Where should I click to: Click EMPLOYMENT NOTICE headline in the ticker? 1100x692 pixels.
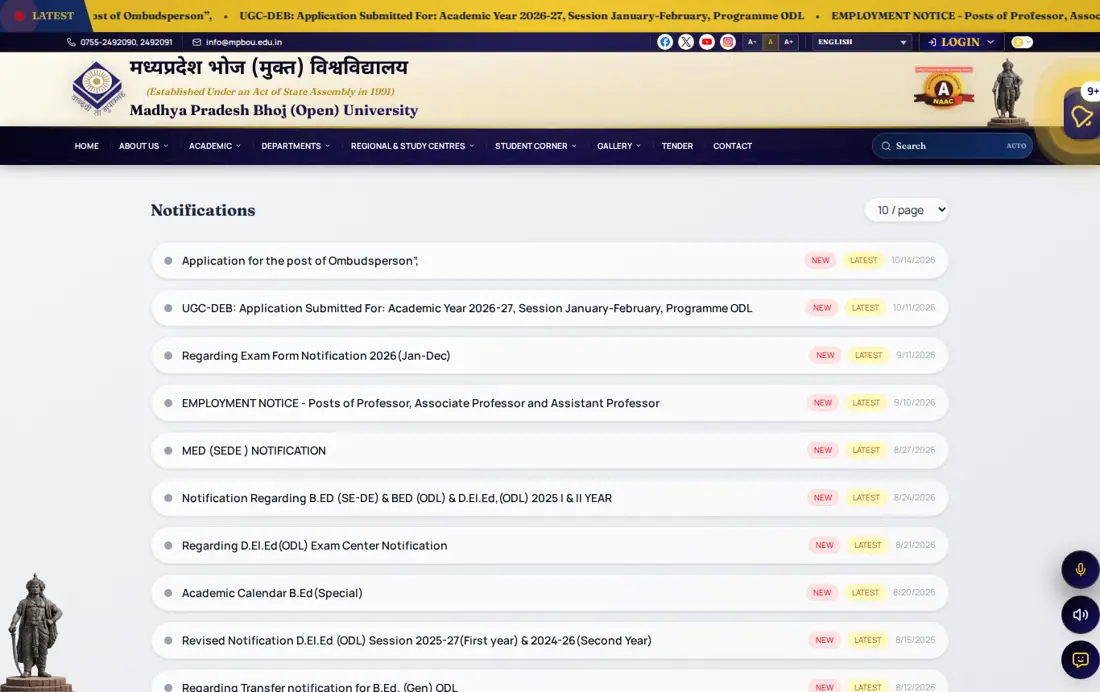(965, 15)
